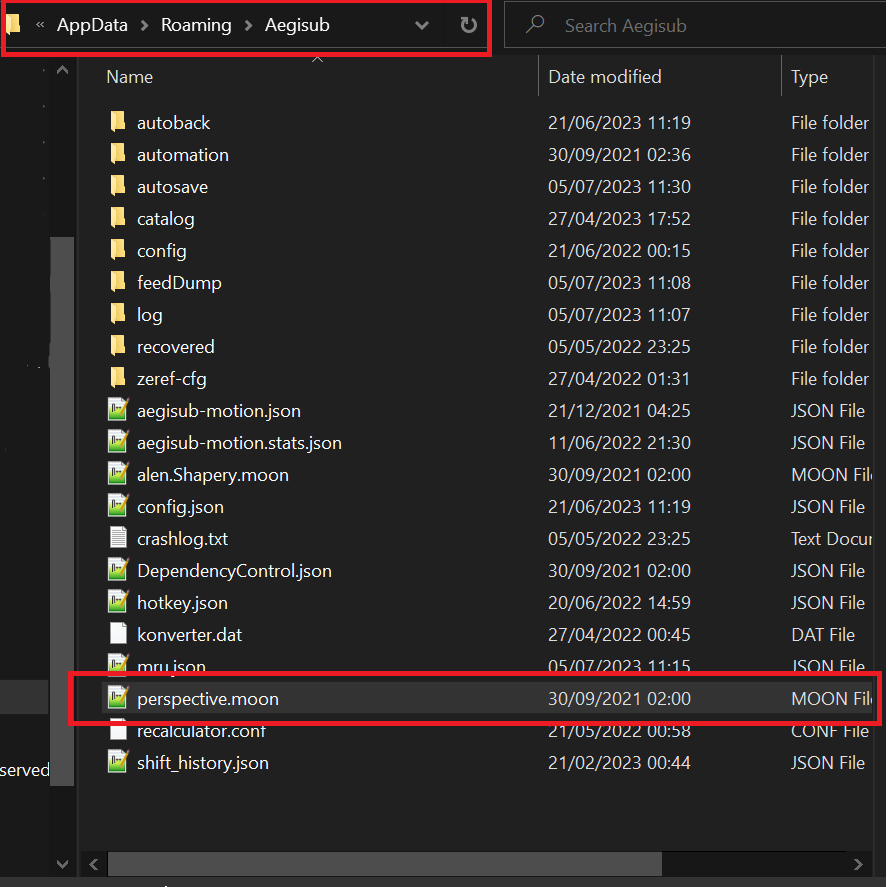This screenshot has height=887, width=888.
Task: Select the perspective.moon file icon
Action: [x=119, y=699]
